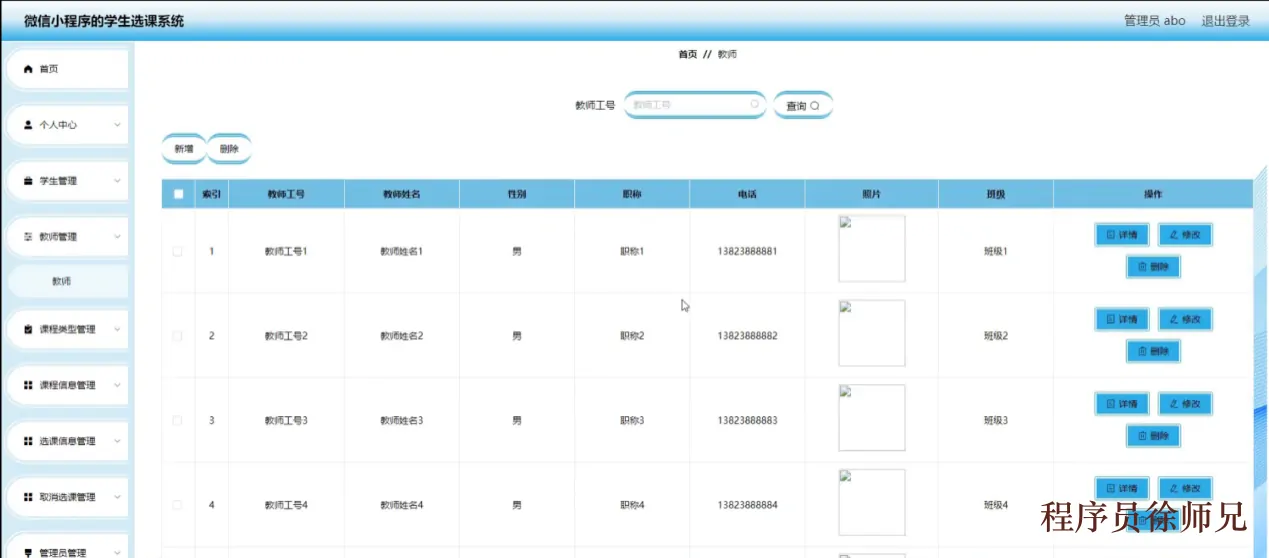This screenshot has height=558, width=1269.
Task: Click 退出登录 to log out
Action: [1225, 21]
